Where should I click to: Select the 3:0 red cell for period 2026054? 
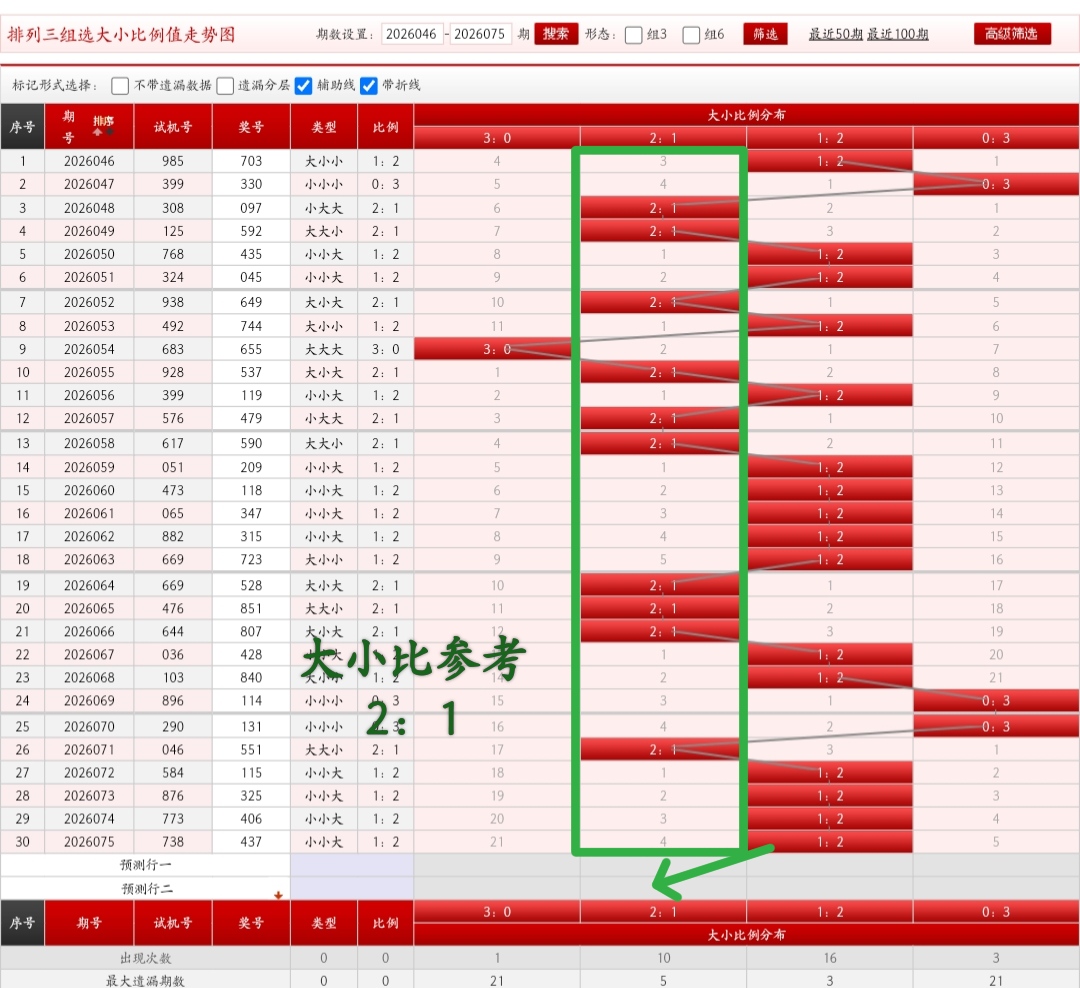point(495,348)
